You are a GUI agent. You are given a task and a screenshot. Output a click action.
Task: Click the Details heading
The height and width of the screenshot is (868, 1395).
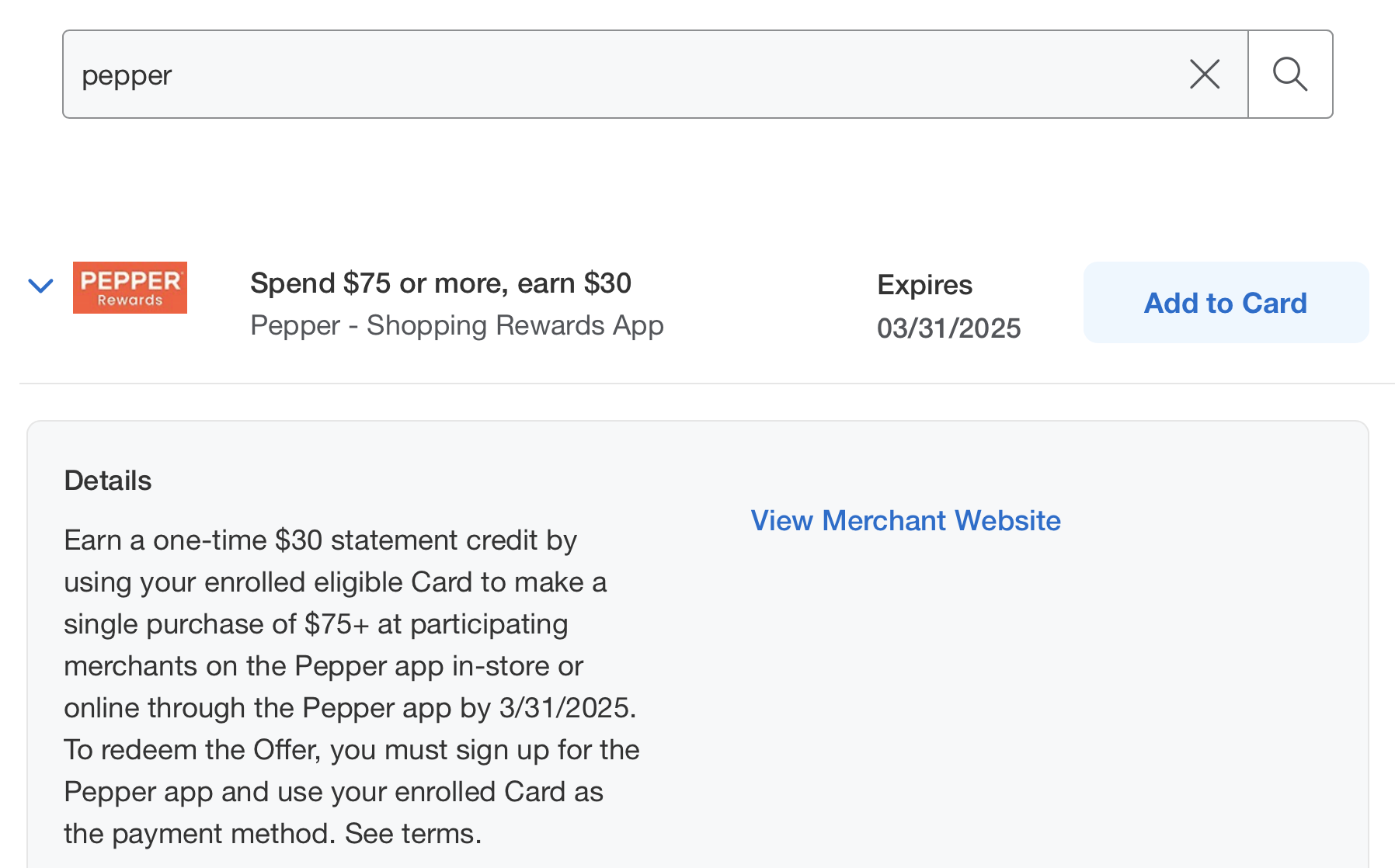pos(108,481)
